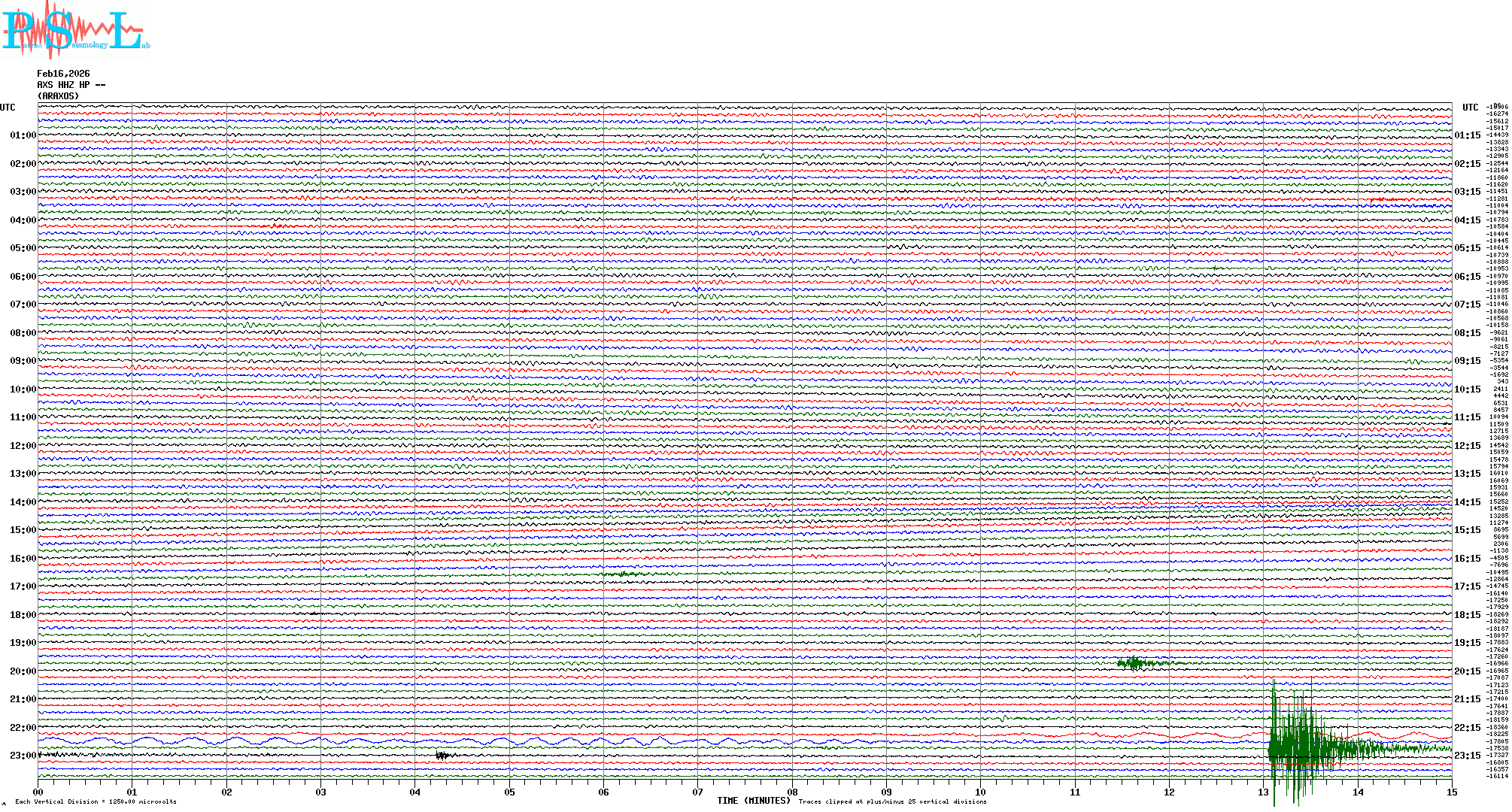Click the PSL Seismology Lab logo
Viewport: 1512px width, 812px height.
pos(75,30)
